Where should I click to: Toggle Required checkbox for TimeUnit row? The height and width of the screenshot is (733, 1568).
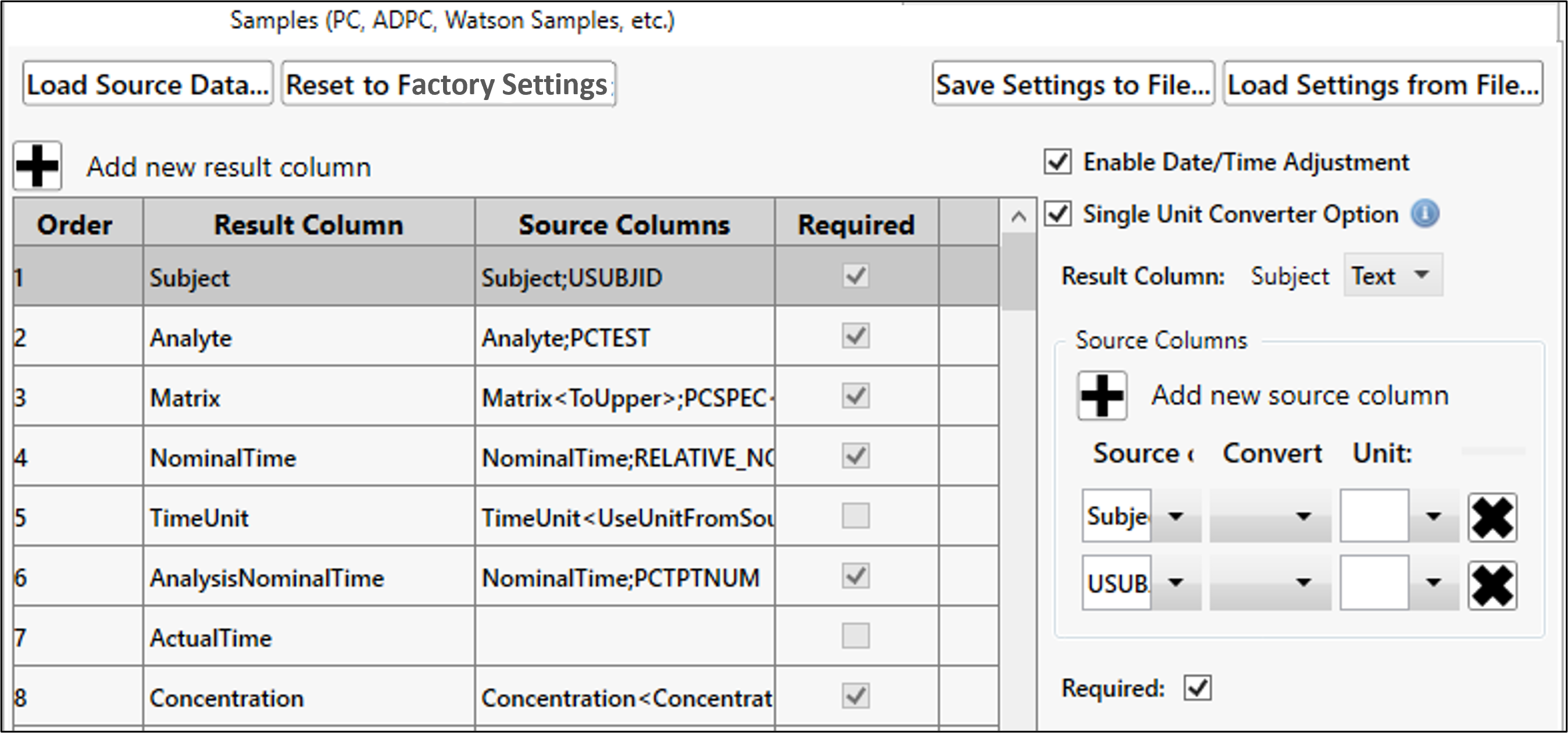tap(855, 516)
